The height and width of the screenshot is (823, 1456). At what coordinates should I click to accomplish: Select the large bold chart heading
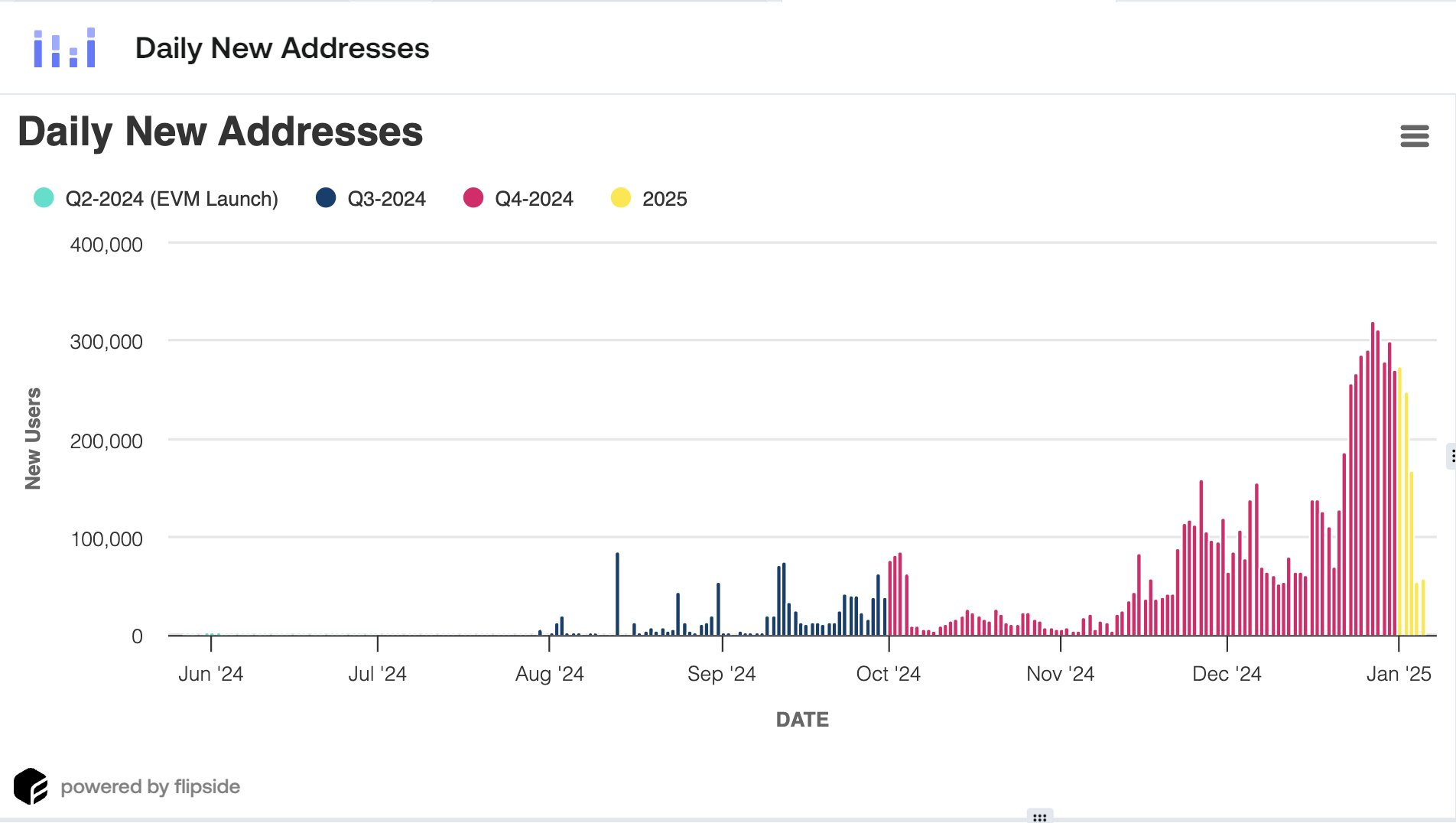click(220, 132)
